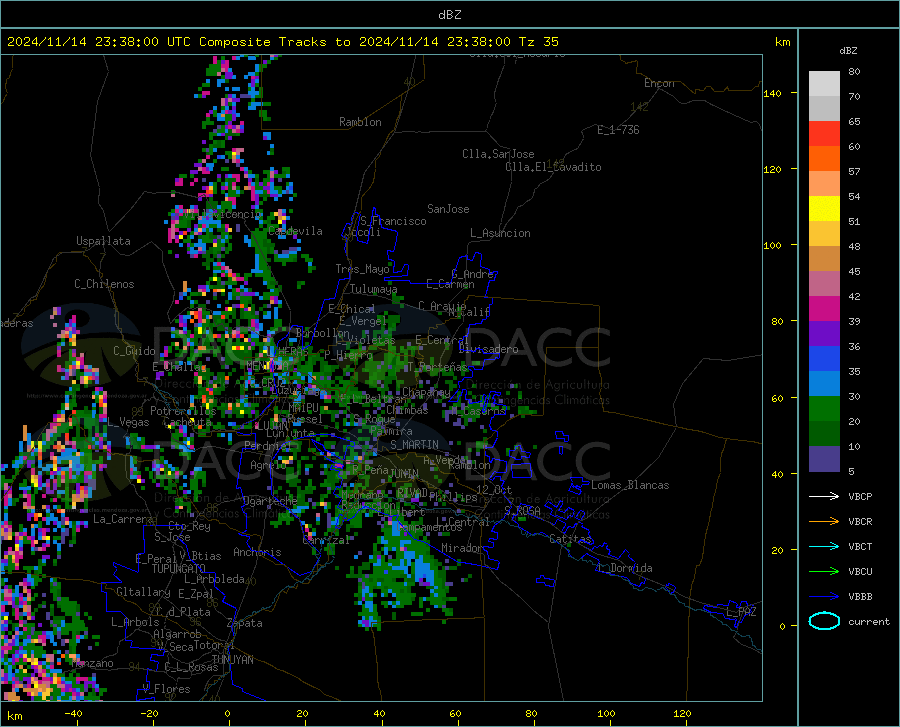Click the SanJose place label
This screenshot has width=900, height=727.
(x=448, y=209)
